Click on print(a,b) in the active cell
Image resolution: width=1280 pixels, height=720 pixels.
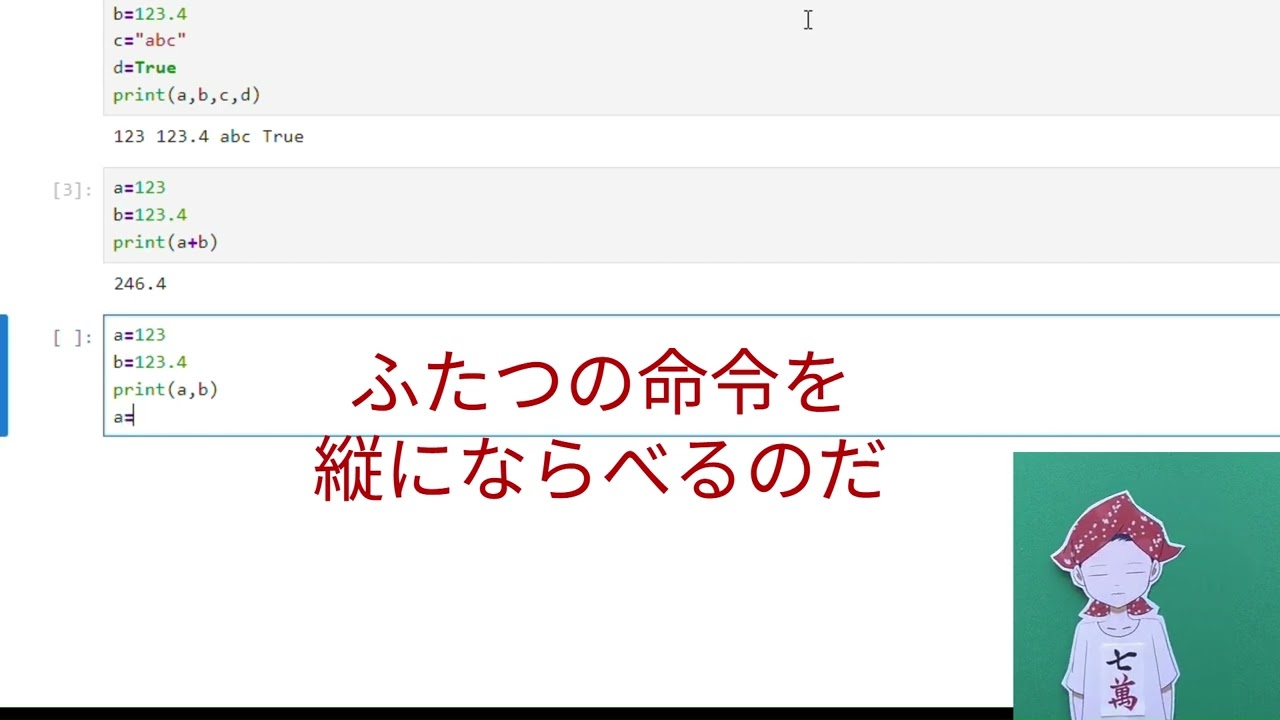[165, 389]
